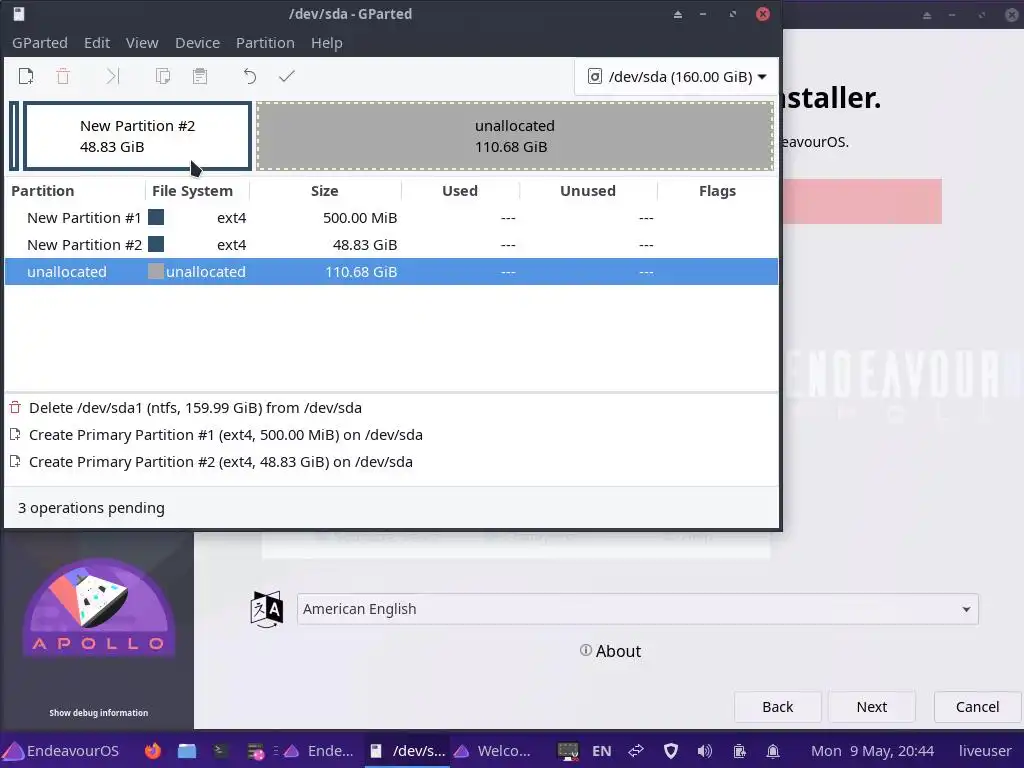Click the EN keyboard layout indicator
Screen dimensions: 1024x768
point(601,750)
